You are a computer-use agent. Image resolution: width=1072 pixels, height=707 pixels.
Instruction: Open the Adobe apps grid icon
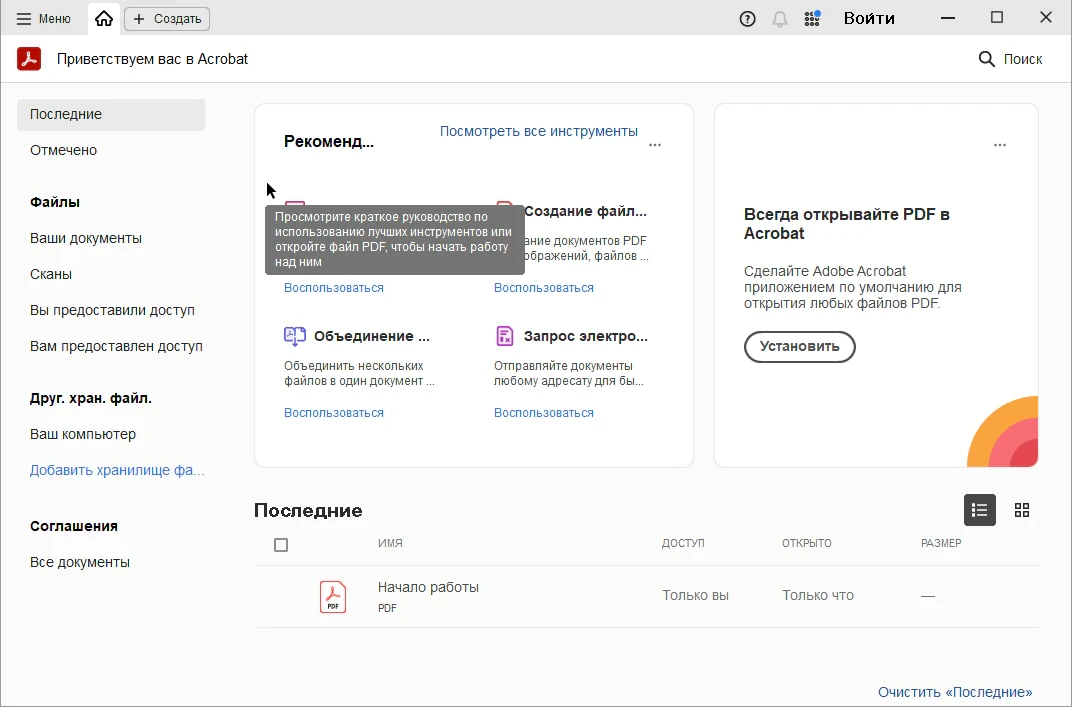pyautogui.click(x=812, y=18)
